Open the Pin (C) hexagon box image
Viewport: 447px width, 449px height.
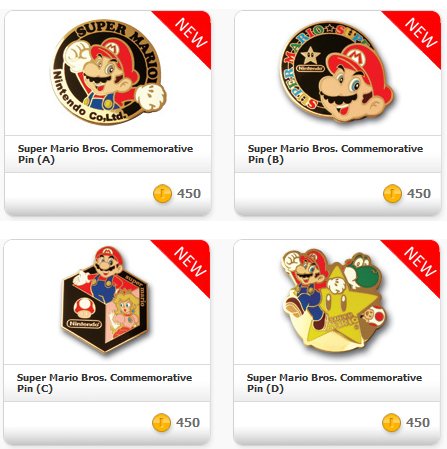105,299
